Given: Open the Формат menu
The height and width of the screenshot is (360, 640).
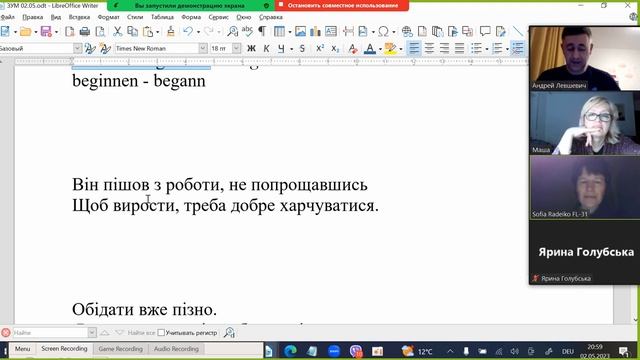Looking at the screenshot, I should click(109, 17).
